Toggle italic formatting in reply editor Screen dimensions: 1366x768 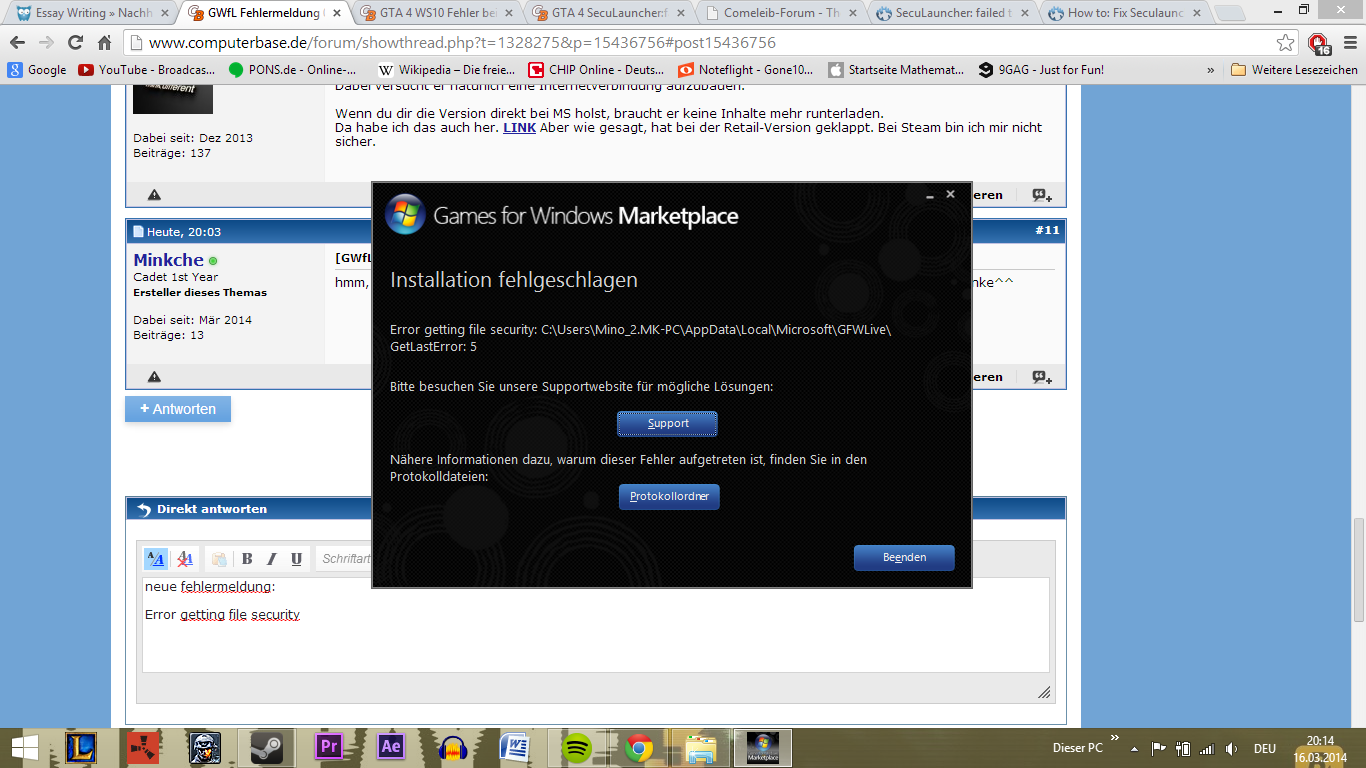click(x=271, y=559)
